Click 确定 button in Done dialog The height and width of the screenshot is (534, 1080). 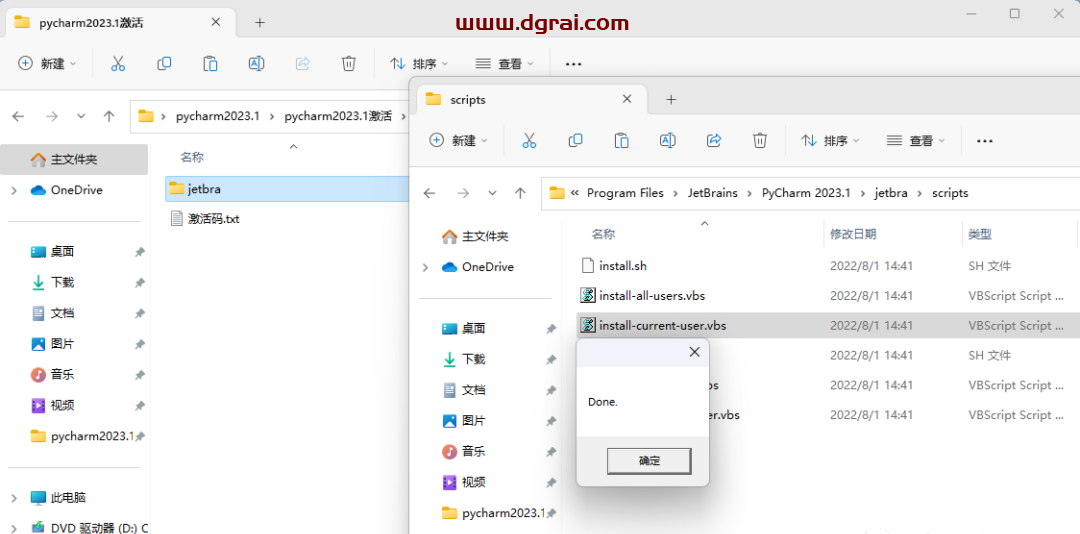click(x=649, y=461)
